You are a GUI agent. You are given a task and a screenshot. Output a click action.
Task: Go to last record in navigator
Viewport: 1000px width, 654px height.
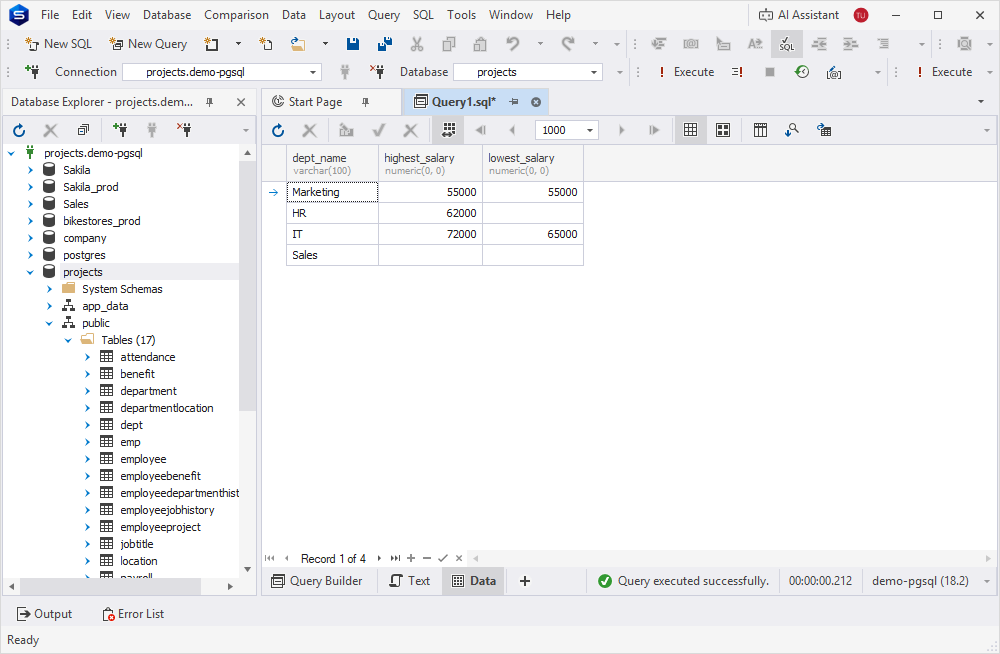click(395, 559)
